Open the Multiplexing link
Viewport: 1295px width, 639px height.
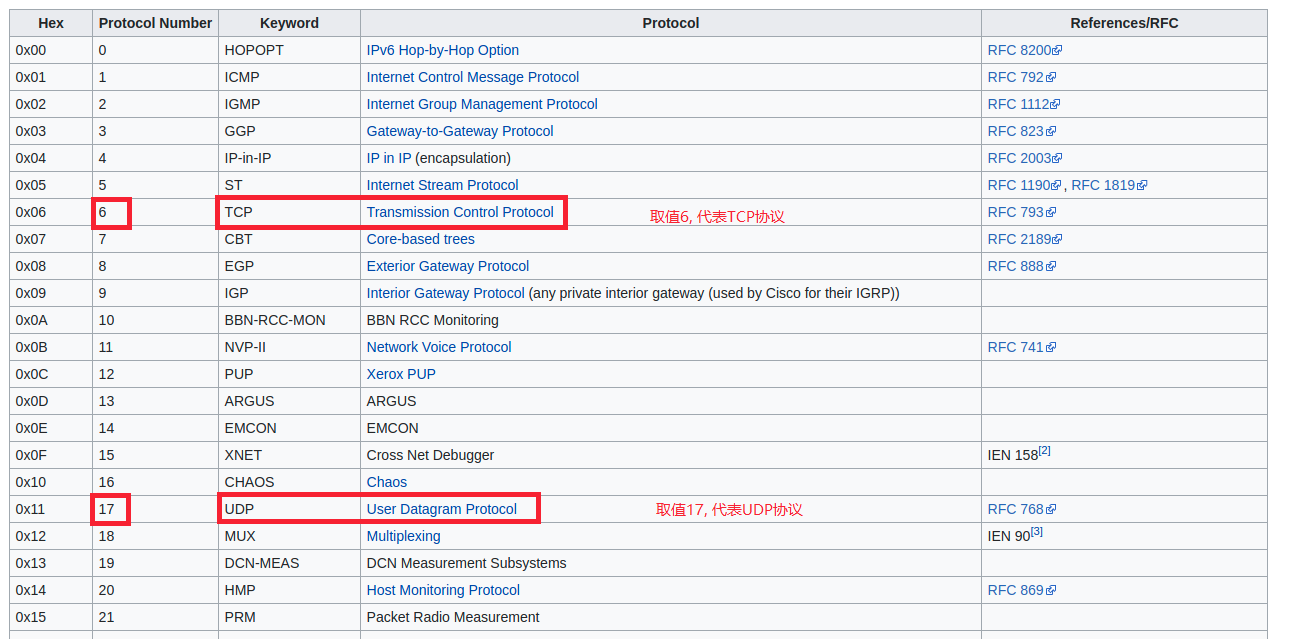pos(404,536)
